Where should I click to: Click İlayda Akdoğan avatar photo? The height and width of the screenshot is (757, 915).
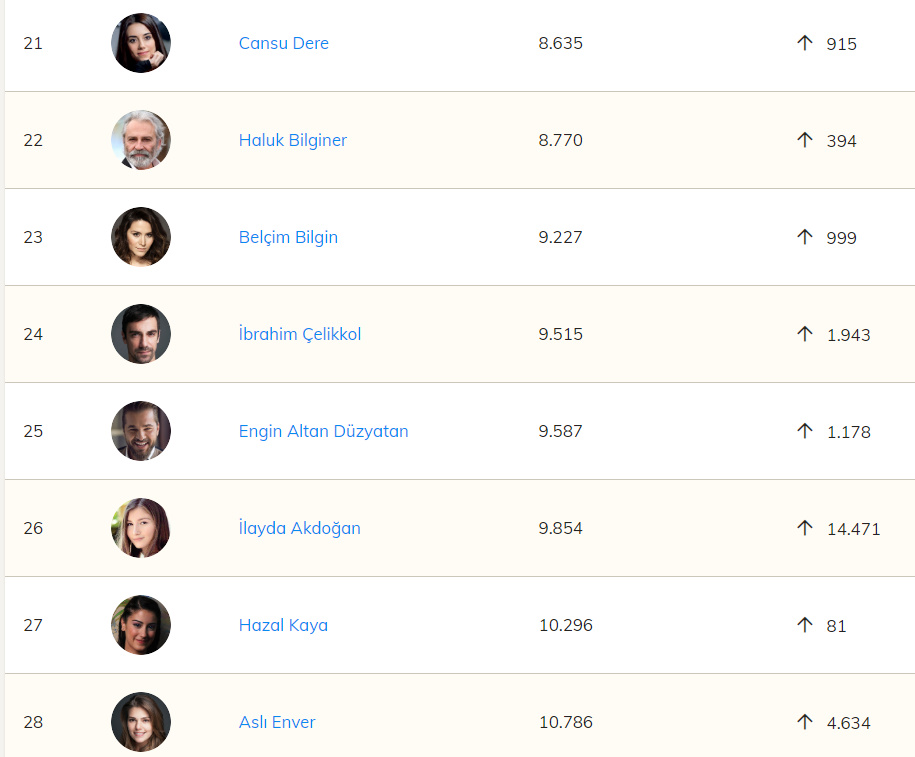pos(141,528)
